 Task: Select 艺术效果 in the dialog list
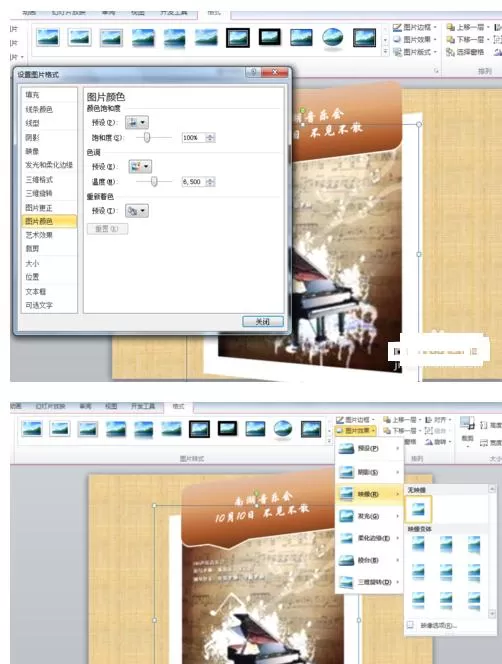pos(49,235)
